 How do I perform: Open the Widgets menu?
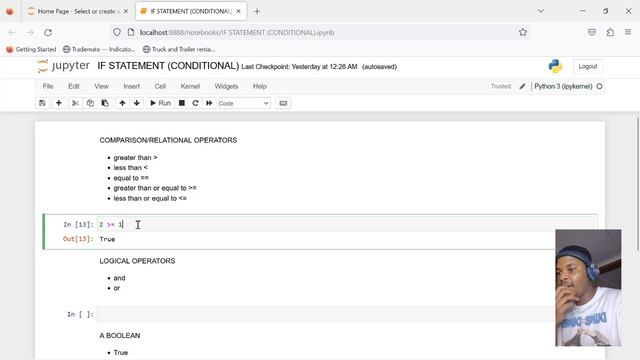226,87
